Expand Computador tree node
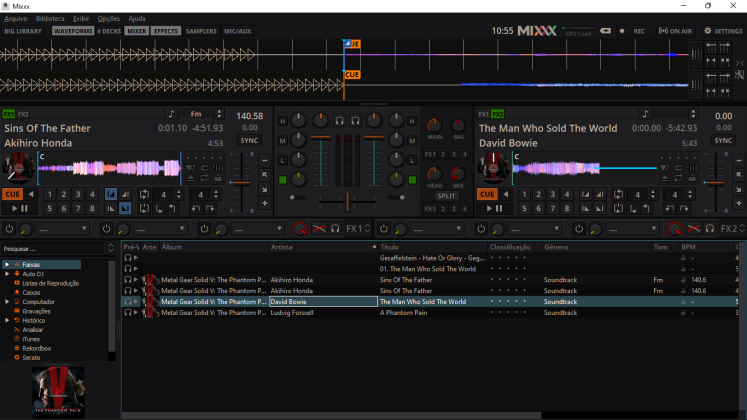This screenshot has height=420, width=747. 7,302
